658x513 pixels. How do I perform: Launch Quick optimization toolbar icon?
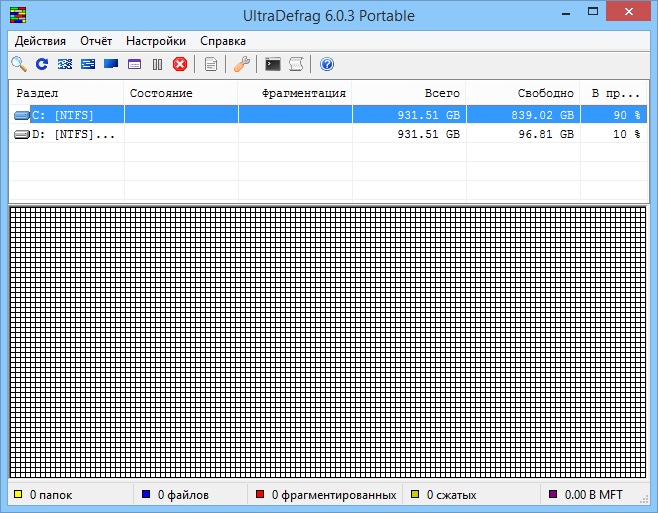click(88, 64)
